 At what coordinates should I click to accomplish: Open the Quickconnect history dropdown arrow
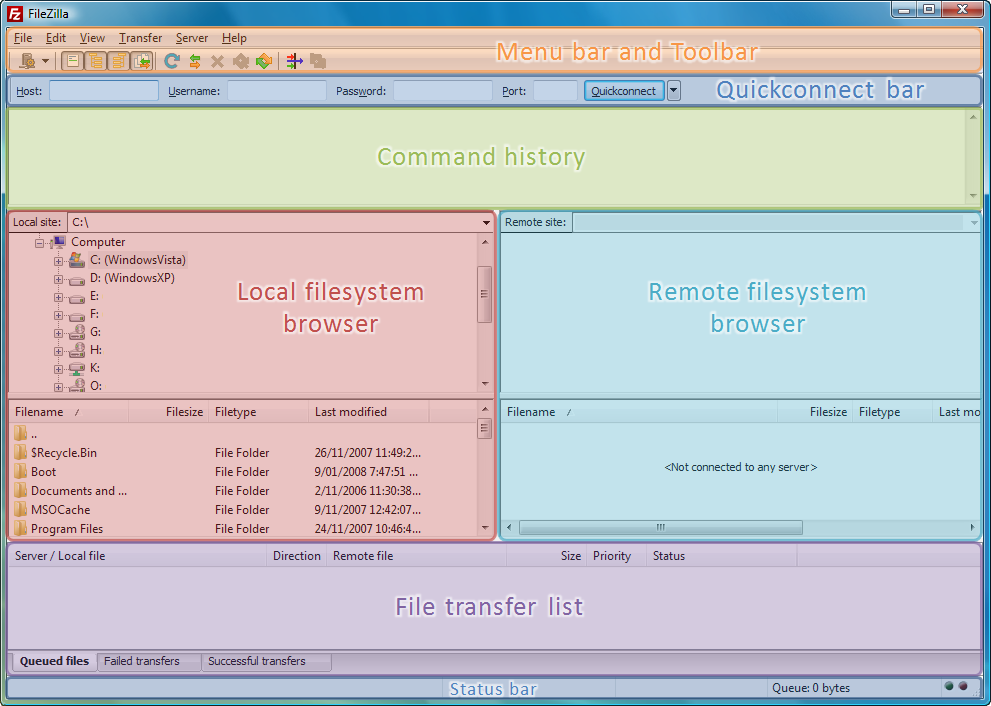(x=674, y=91)
